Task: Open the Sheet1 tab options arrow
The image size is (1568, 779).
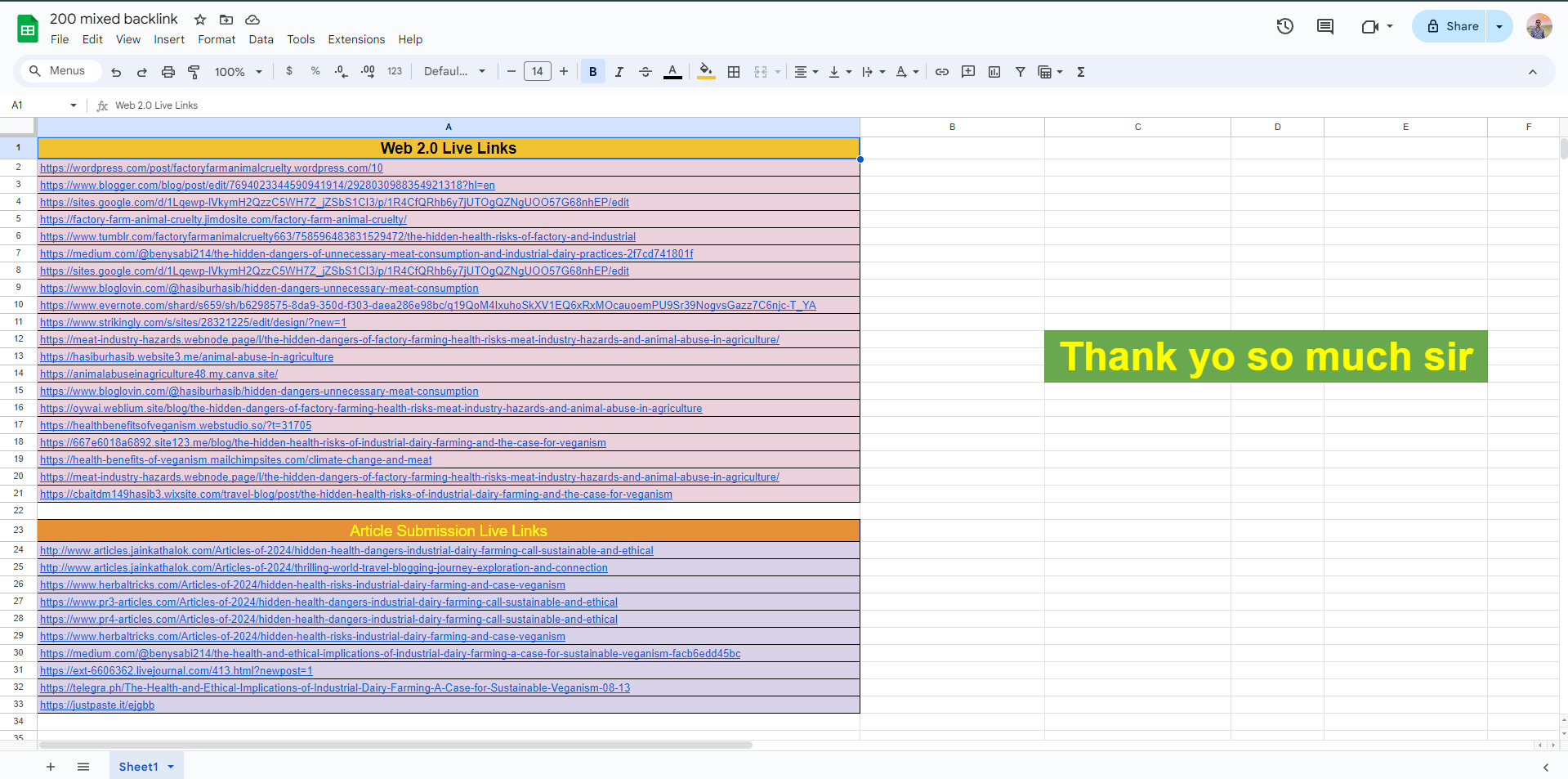Action: click(171, 767)
